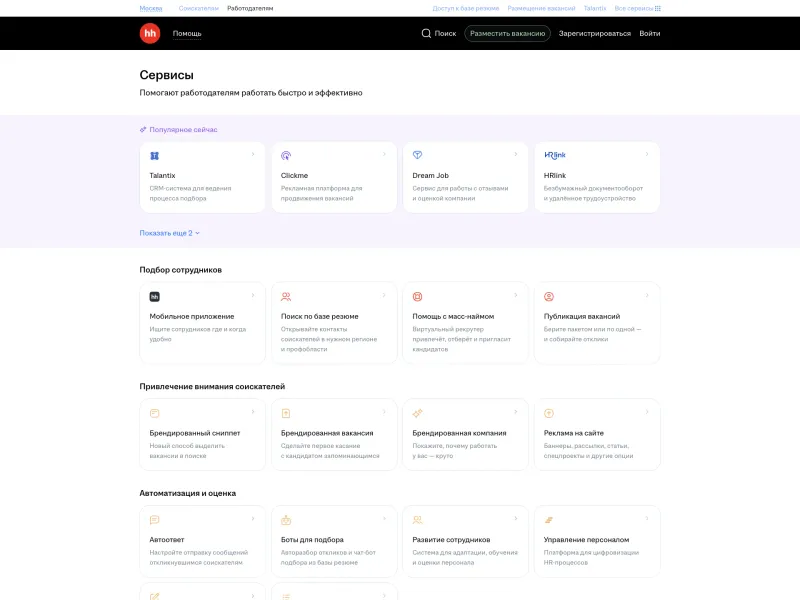
Task: Click the auto-reply chat icon
Action: click(155, 520)
